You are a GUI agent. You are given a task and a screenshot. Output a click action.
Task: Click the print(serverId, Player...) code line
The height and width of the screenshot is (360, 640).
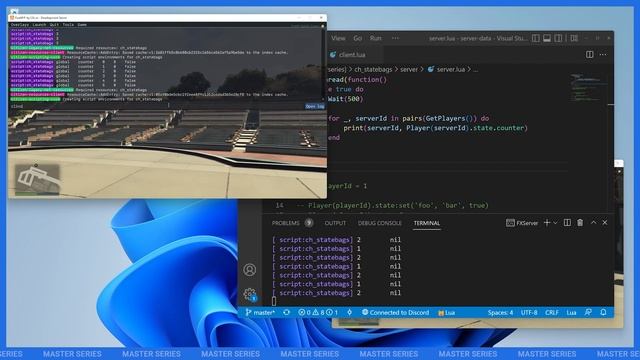coord(435,128)
